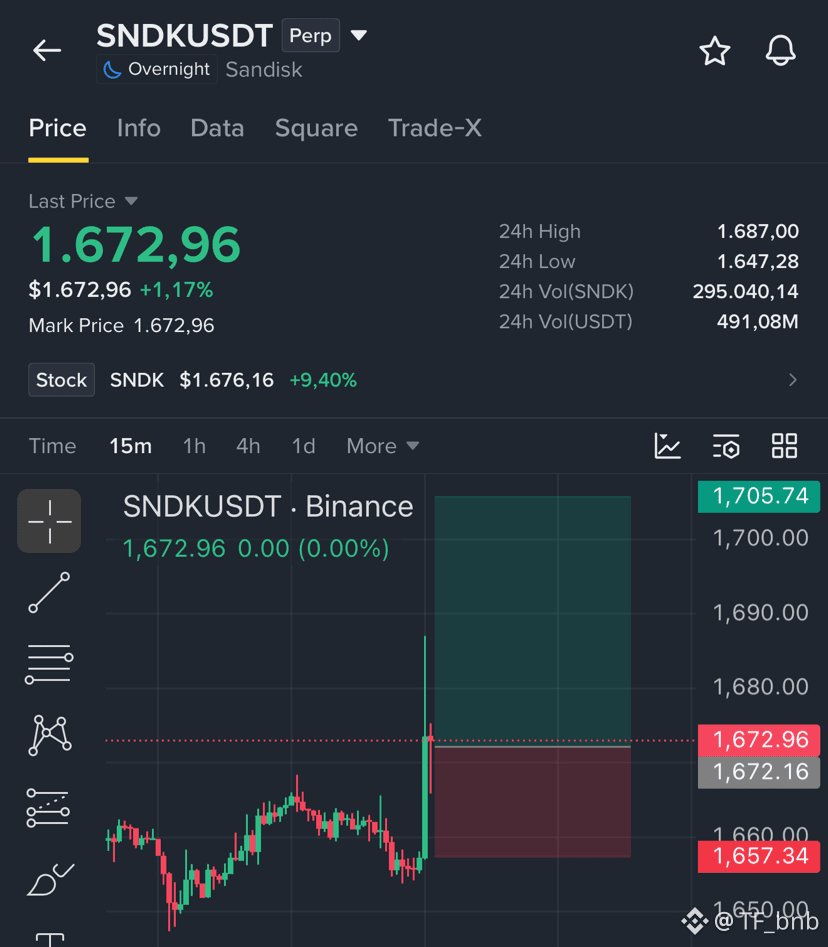Select the 4h interval
Screen dimensions: 828x947
pos(248,446)
